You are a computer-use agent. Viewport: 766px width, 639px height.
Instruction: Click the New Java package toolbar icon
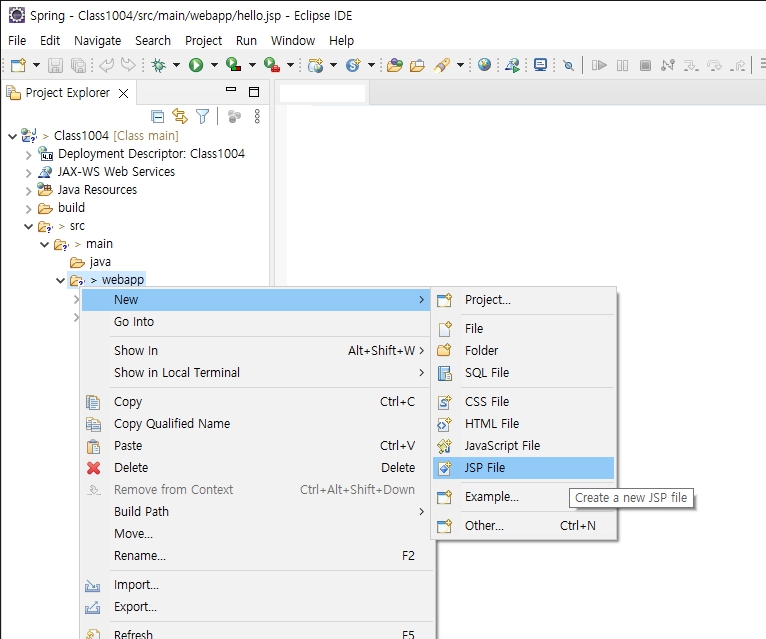316,65
